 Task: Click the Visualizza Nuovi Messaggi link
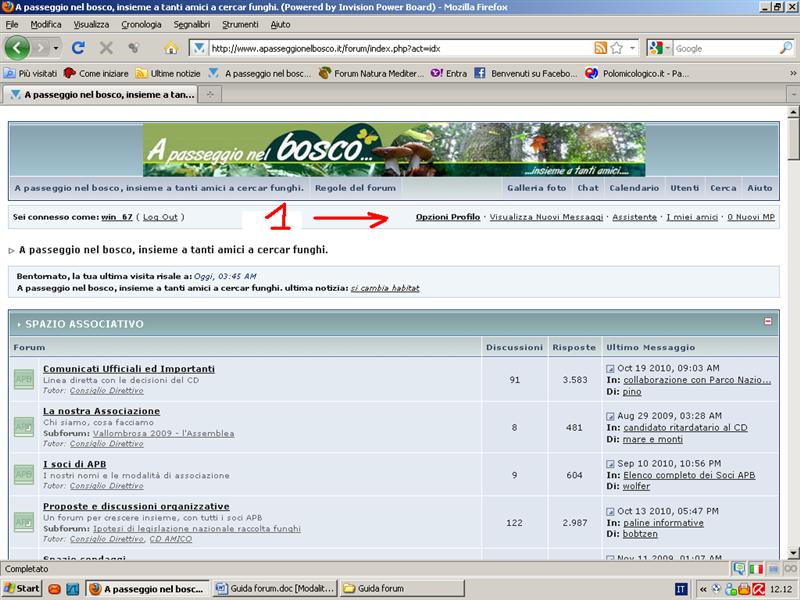(546, 217)
